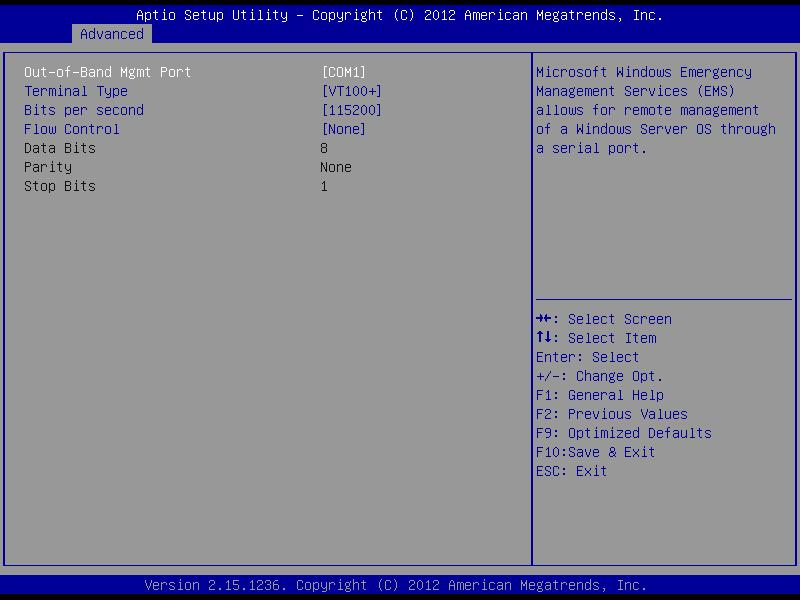Restore settings via F2: Previous Values

tap(611, 414)
